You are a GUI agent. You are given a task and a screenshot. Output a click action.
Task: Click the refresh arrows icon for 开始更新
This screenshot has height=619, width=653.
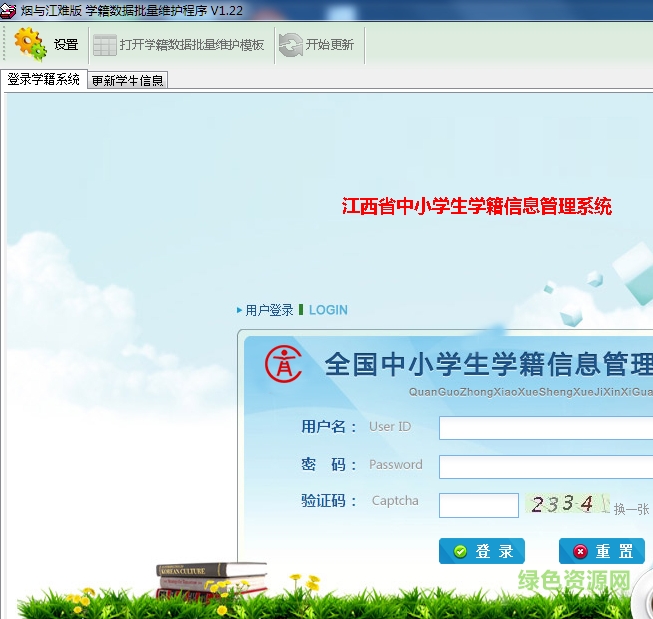290,45
